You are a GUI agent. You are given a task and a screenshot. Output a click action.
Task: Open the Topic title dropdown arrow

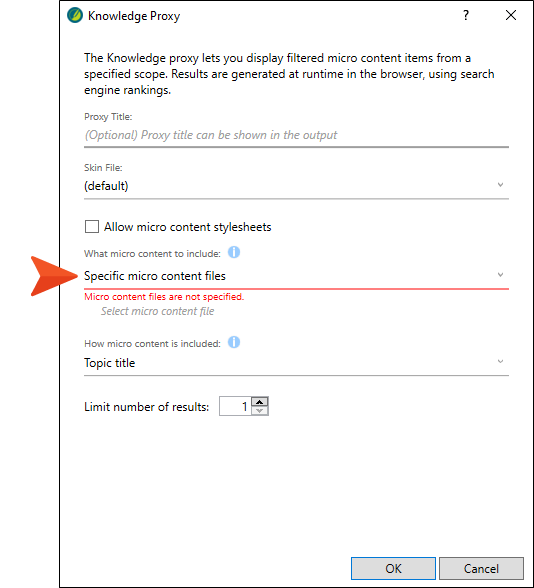click(500, 362)
